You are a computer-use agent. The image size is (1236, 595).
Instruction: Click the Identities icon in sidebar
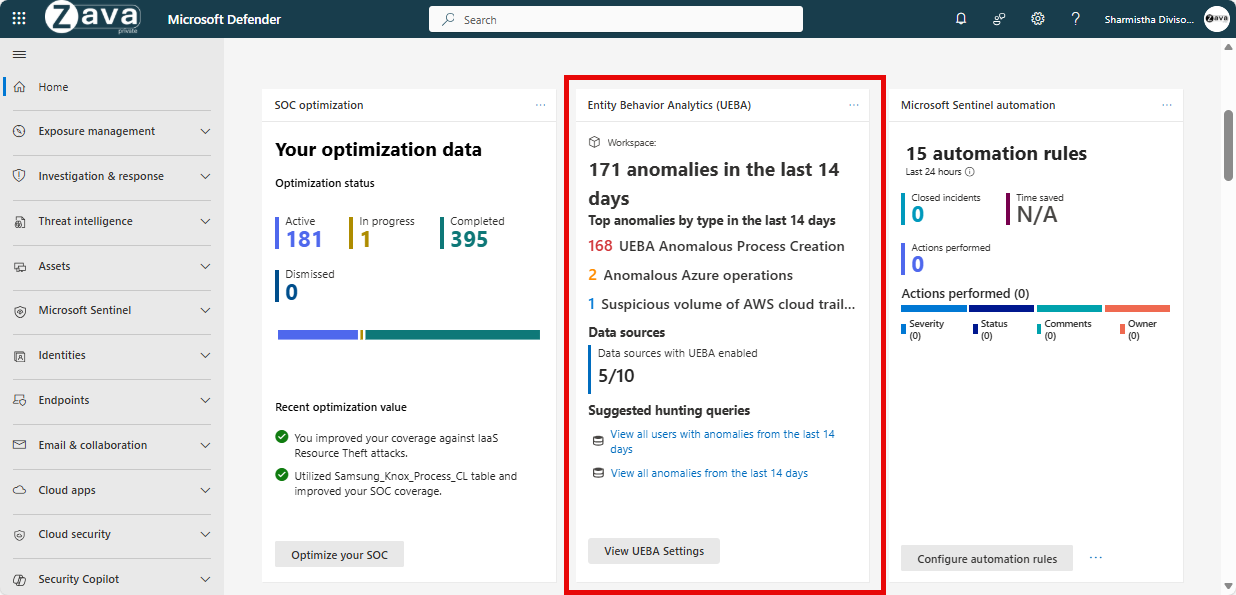(x=19, y=355)
